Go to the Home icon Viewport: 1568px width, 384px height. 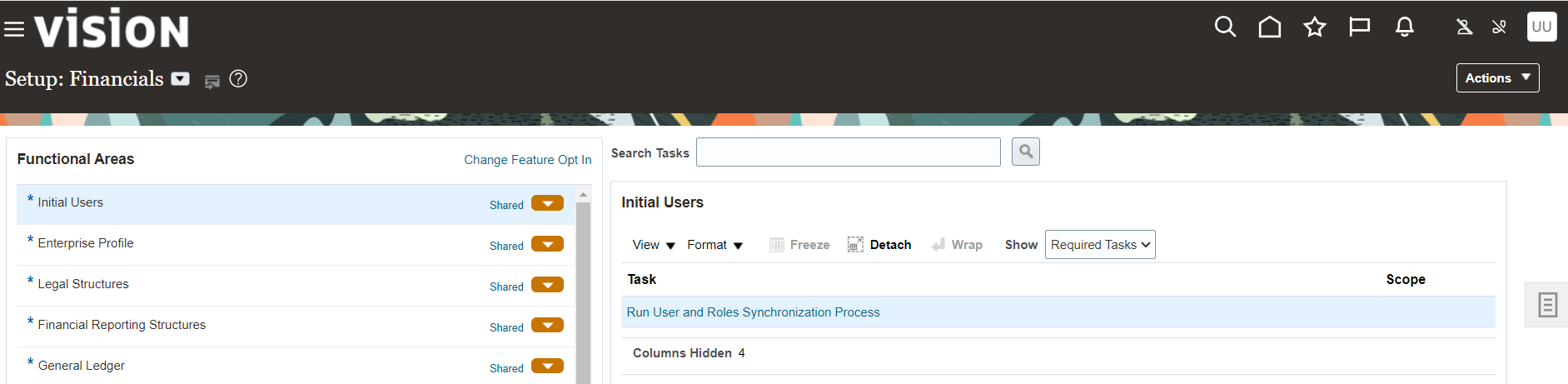tap(1270, 27)
